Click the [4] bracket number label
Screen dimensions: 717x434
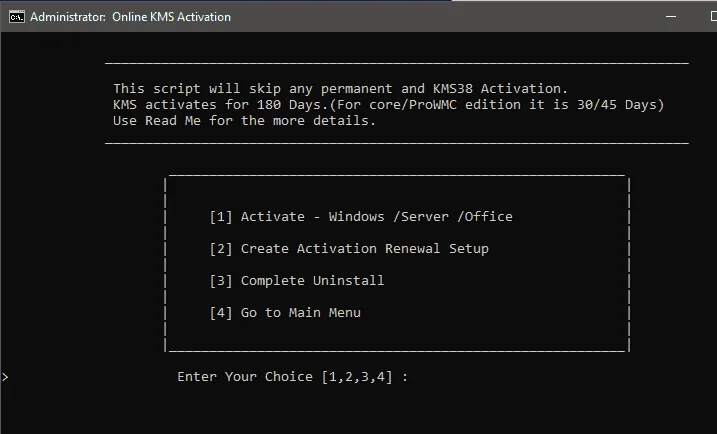click(x=221, y=312)
